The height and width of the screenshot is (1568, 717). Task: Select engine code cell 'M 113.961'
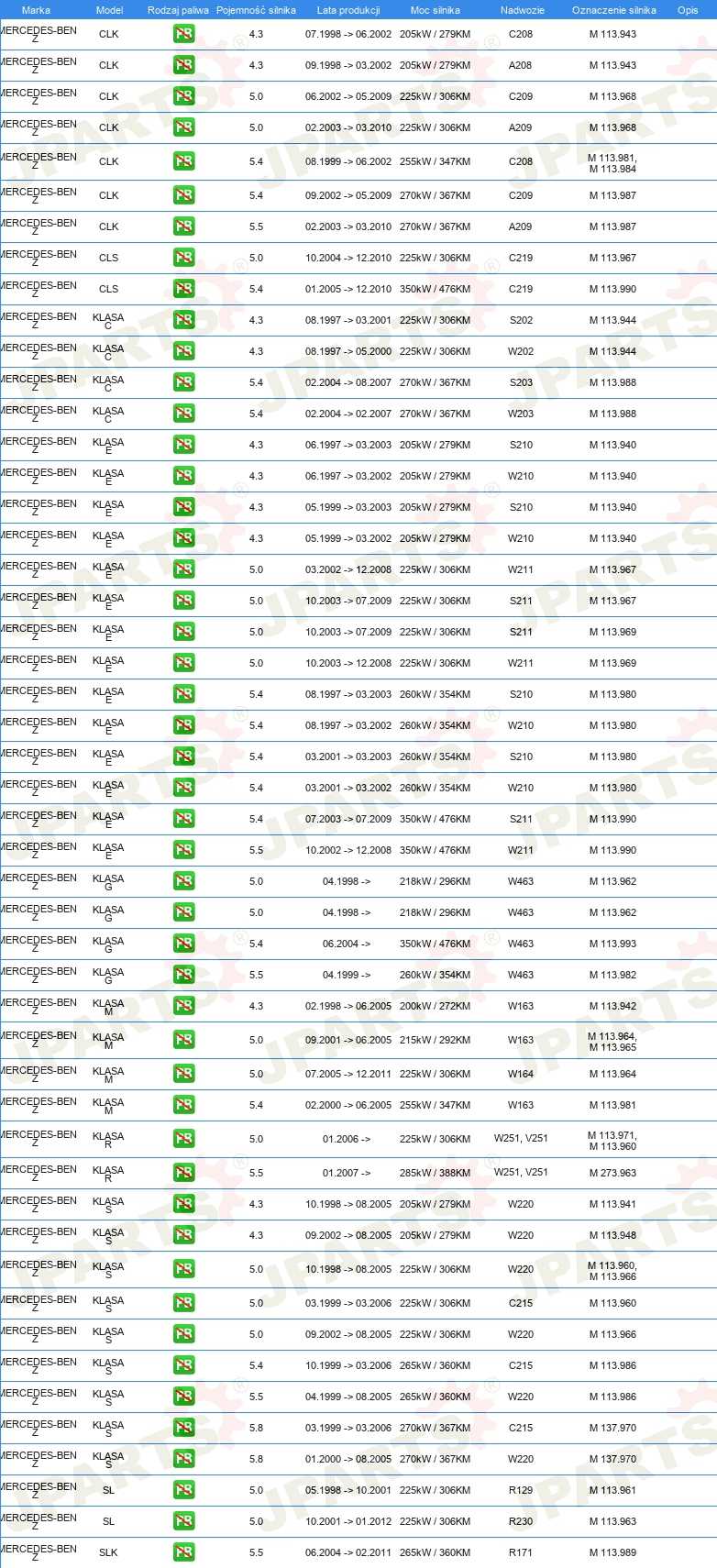pyautogui.click(x=612, y=1490)
